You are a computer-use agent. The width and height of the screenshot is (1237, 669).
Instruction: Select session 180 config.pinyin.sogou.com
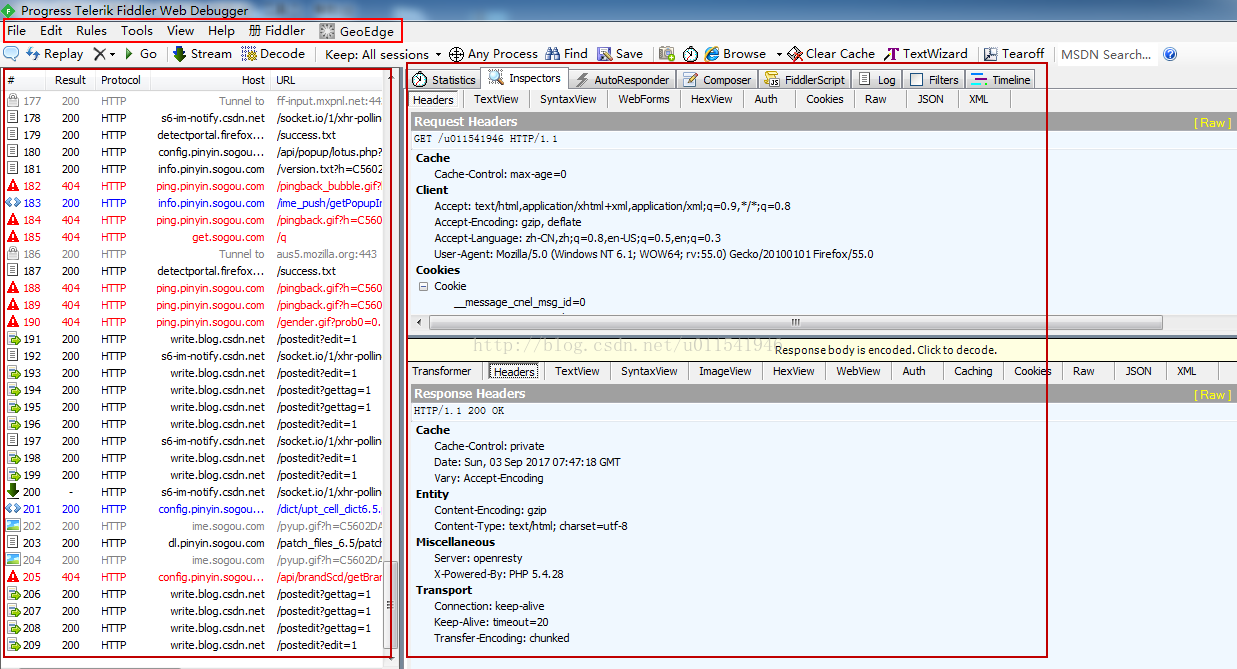pyautogui.click(x=194, y=152)
